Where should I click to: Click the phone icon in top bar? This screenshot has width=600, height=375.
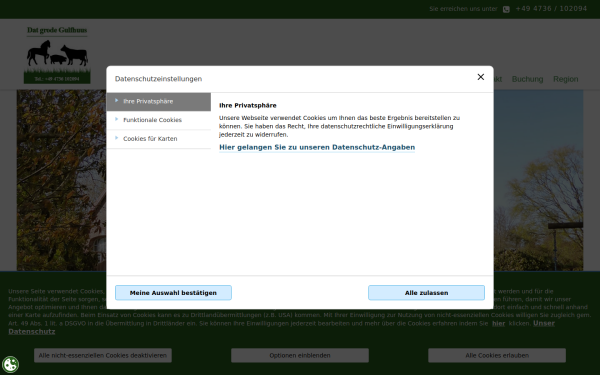(x=506, y=9)
